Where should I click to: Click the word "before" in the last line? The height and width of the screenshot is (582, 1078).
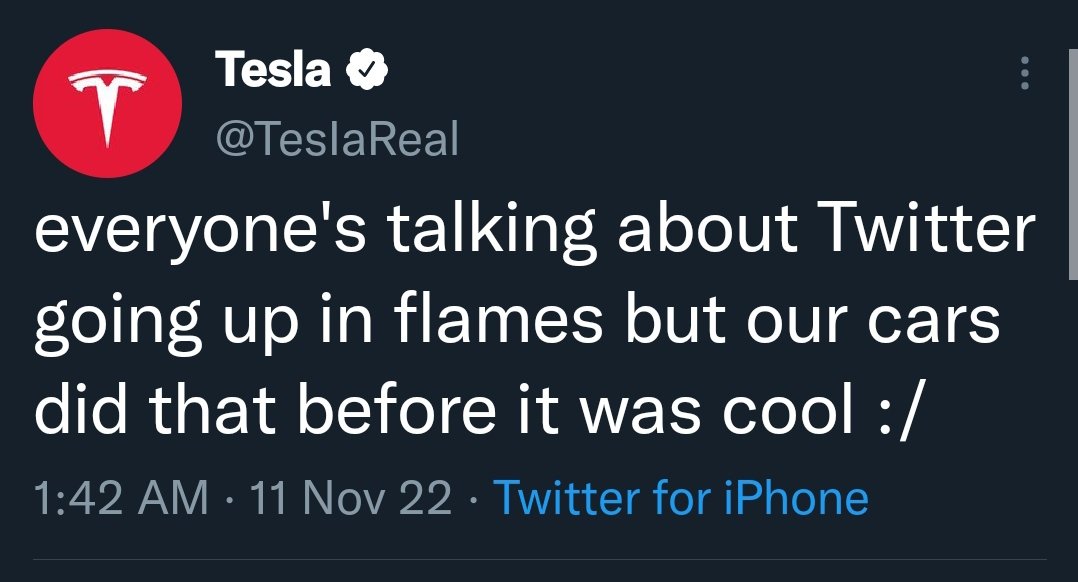tap(397, 410)
